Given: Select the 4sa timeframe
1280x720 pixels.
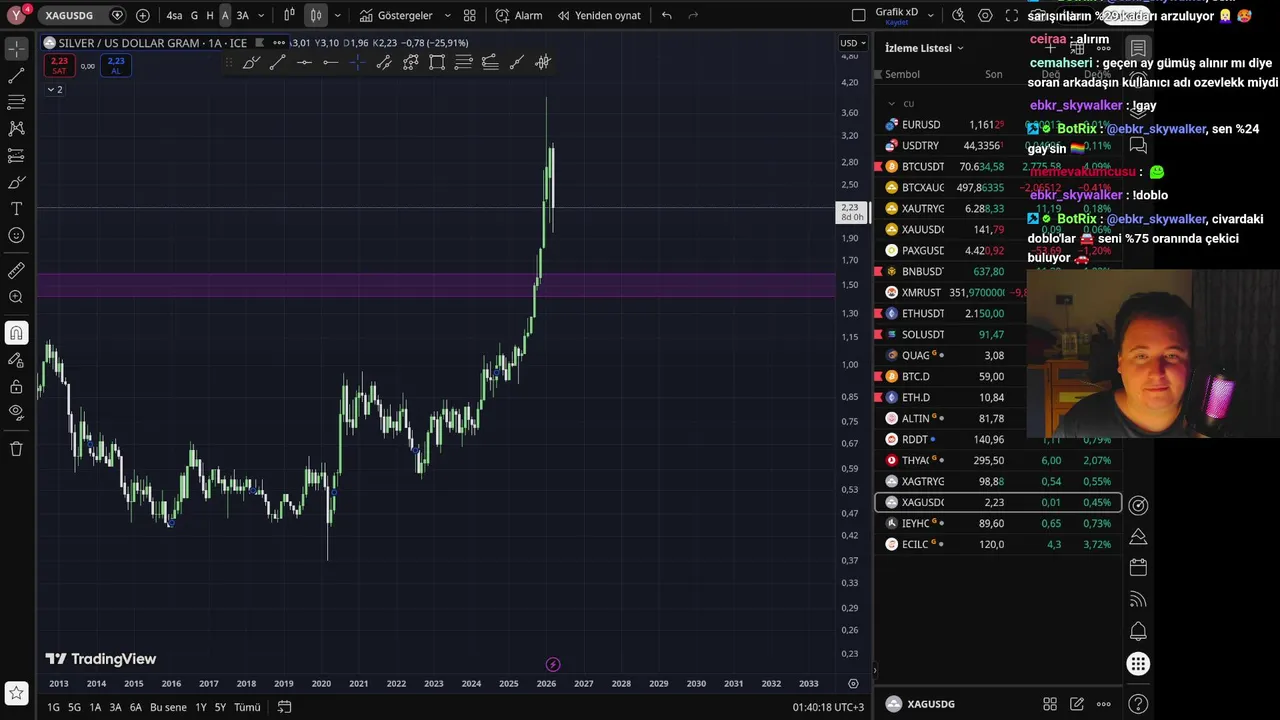Looking at the screenshot, I should click(174, 15).
